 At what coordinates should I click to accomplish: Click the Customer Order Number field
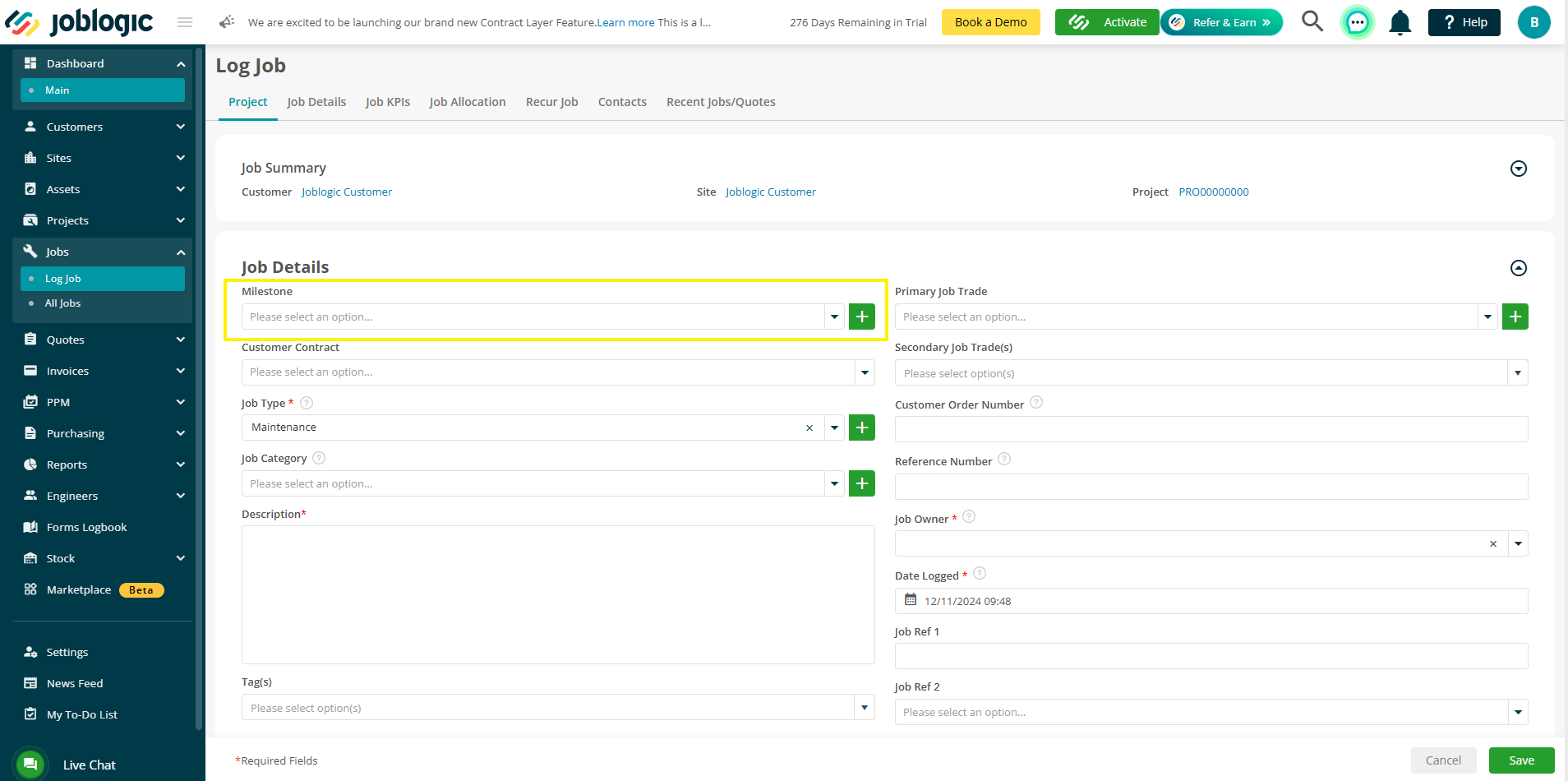coord(1211,429)
